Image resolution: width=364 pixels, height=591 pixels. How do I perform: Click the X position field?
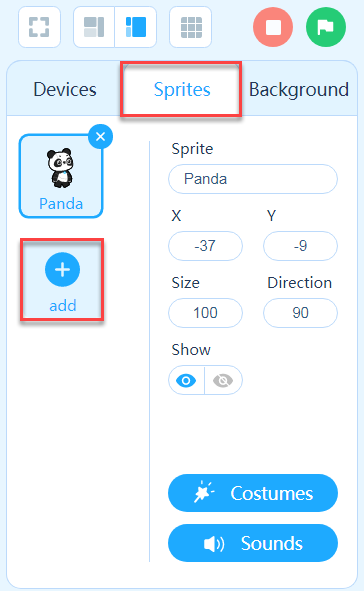205,246
